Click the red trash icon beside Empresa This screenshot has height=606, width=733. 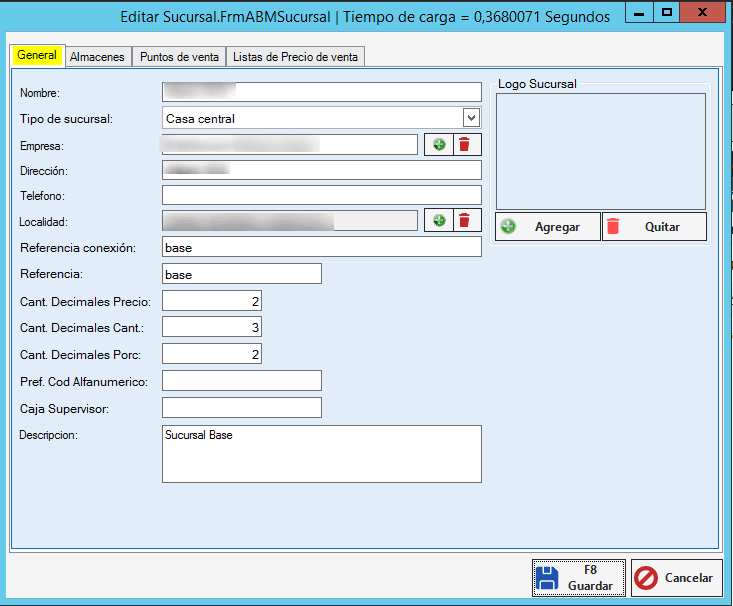click(464, 145)
